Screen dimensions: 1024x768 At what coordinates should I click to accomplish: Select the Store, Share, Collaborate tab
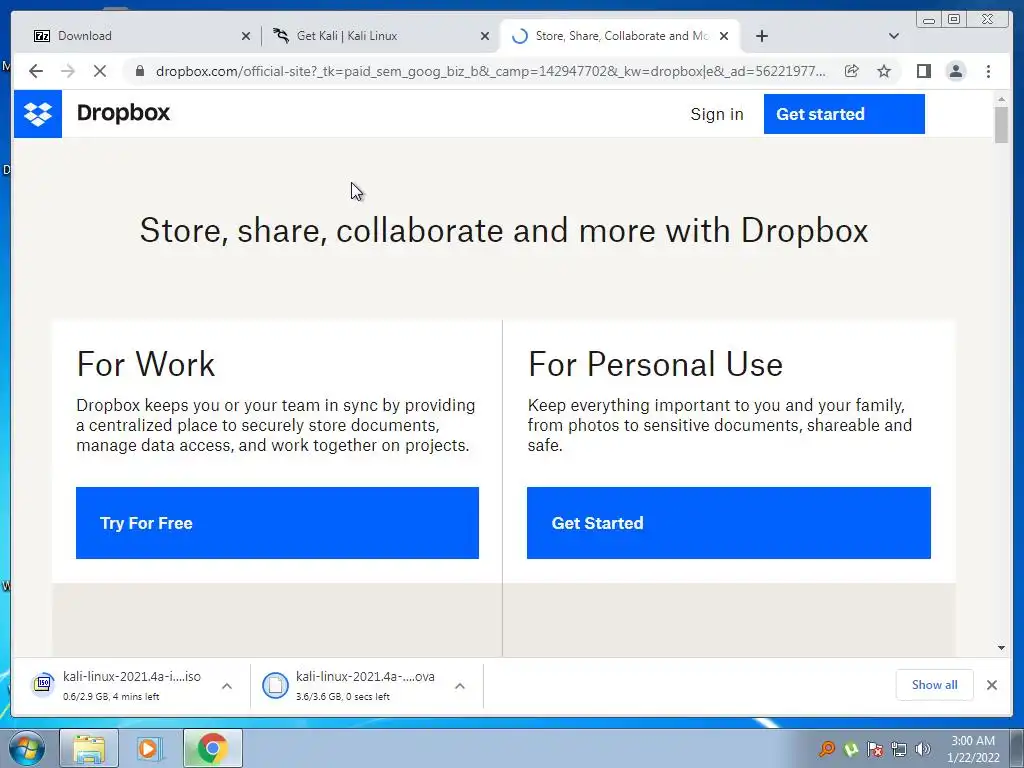(x=619, y=36)
